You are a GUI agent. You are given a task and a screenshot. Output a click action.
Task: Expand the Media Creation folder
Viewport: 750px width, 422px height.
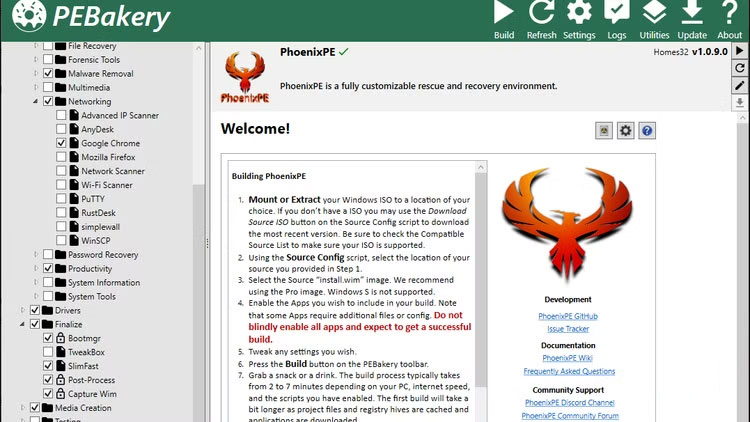click(x=22, y=408)
